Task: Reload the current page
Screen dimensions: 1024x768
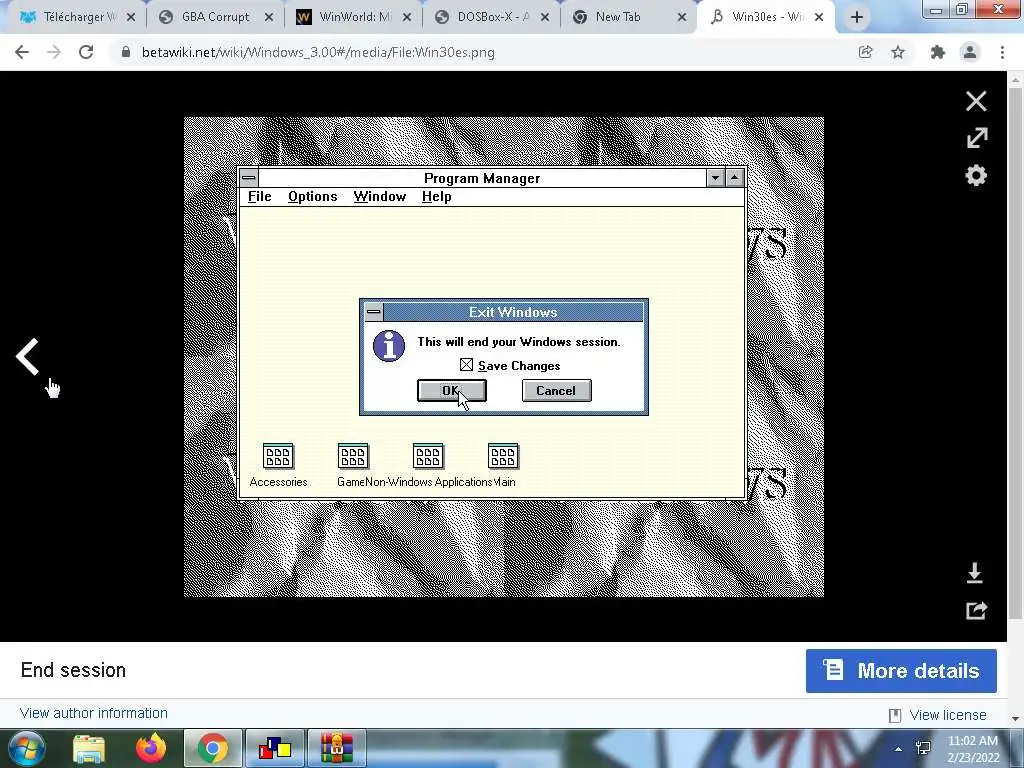Action: [x=86, y=52]
